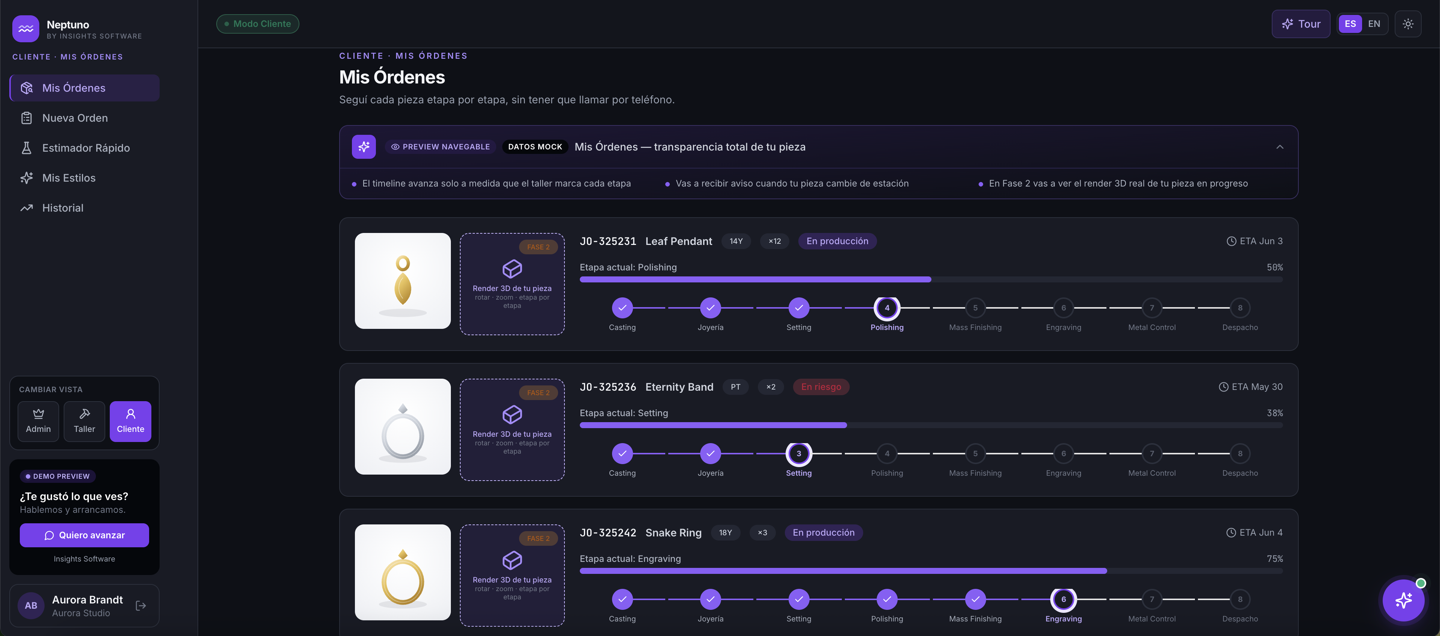
Task: Expand the Eternity Band 3D render placeholder
Action: (x=512, y=429)
